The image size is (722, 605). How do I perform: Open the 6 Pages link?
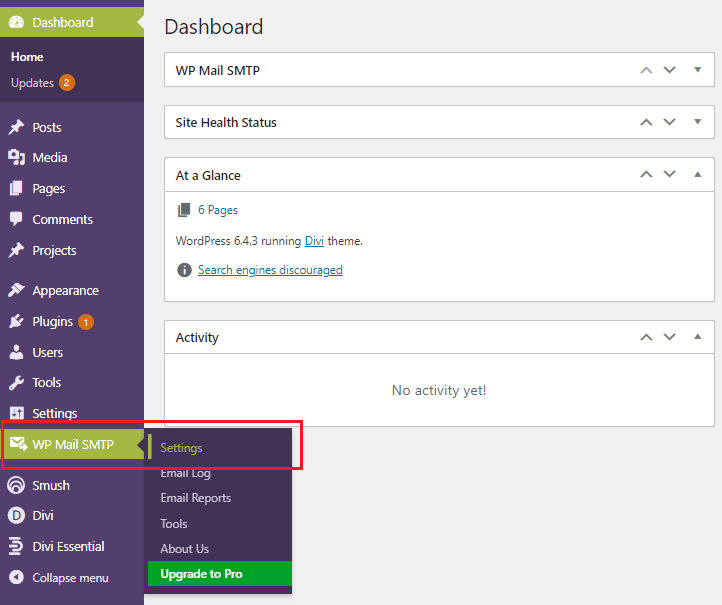tap(218, 210)
